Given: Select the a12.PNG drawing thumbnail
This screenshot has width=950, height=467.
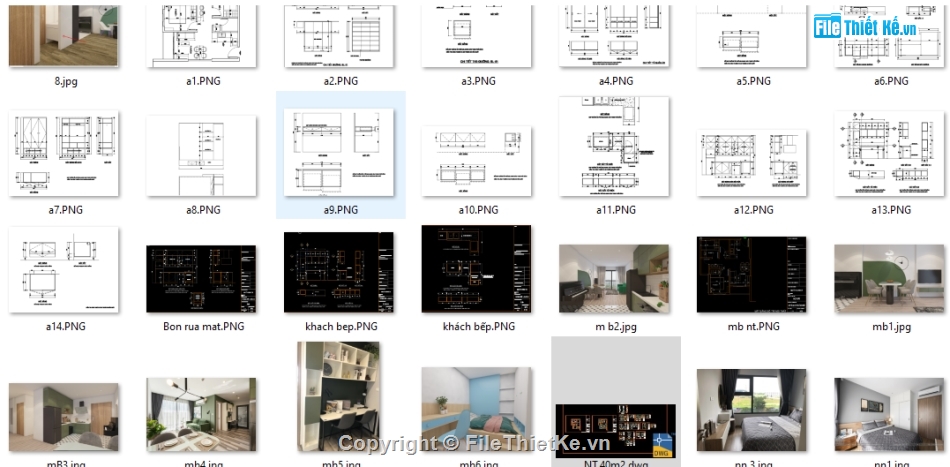Looking at the screenshot, I should [x=751, y=163].
